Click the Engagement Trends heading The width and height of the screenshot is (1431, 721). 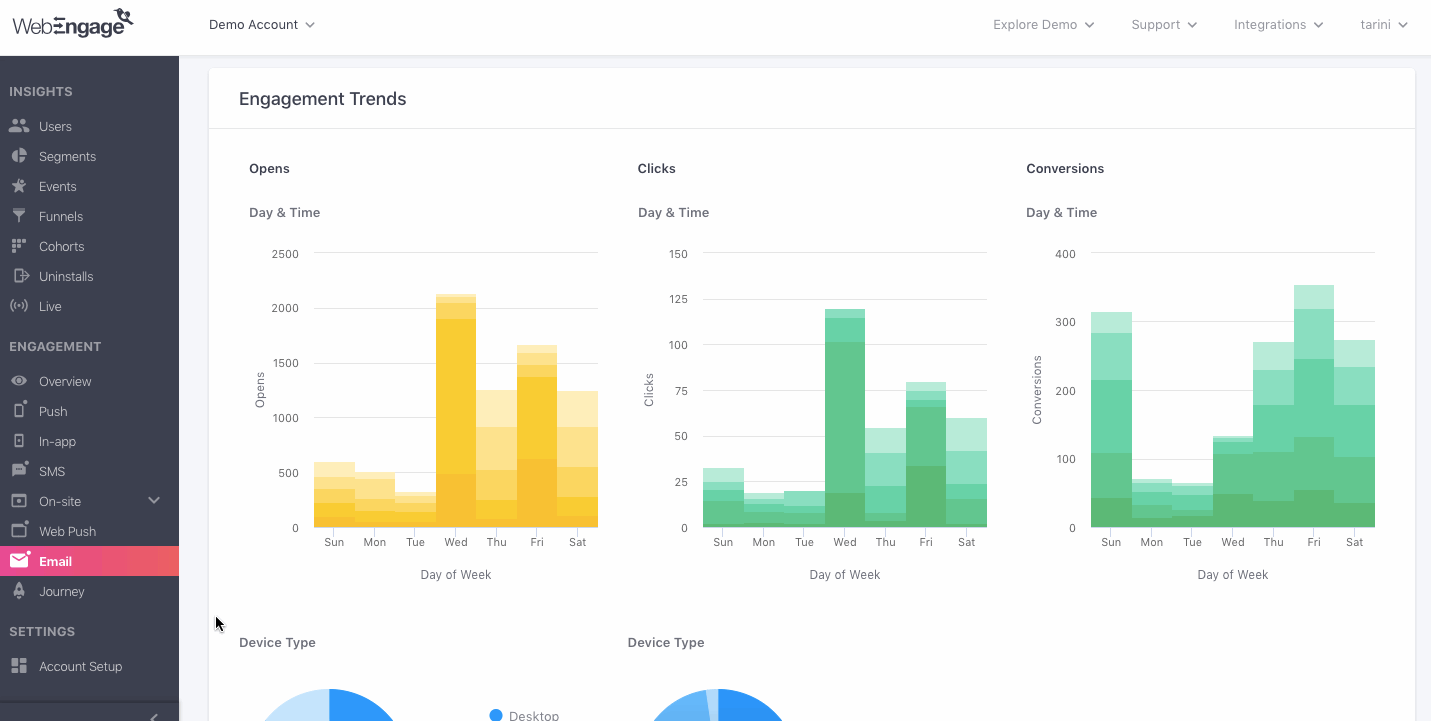point(323,99)
